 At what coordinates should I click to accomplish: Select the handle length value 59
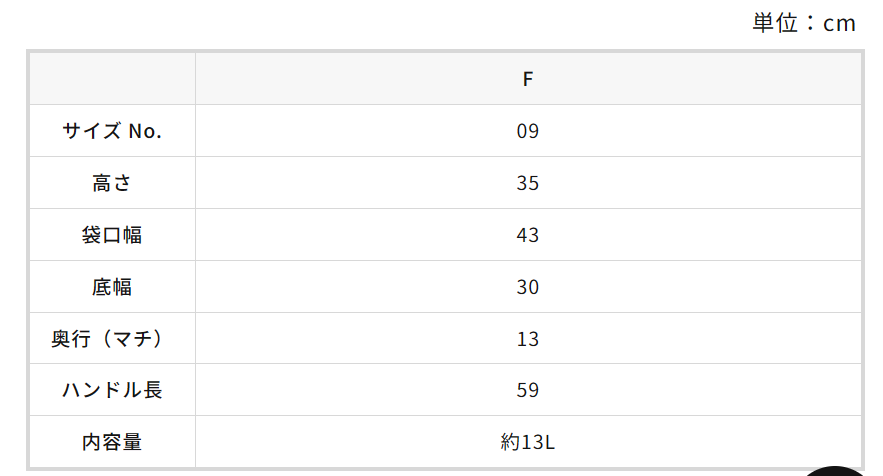[x=528, y=390]
